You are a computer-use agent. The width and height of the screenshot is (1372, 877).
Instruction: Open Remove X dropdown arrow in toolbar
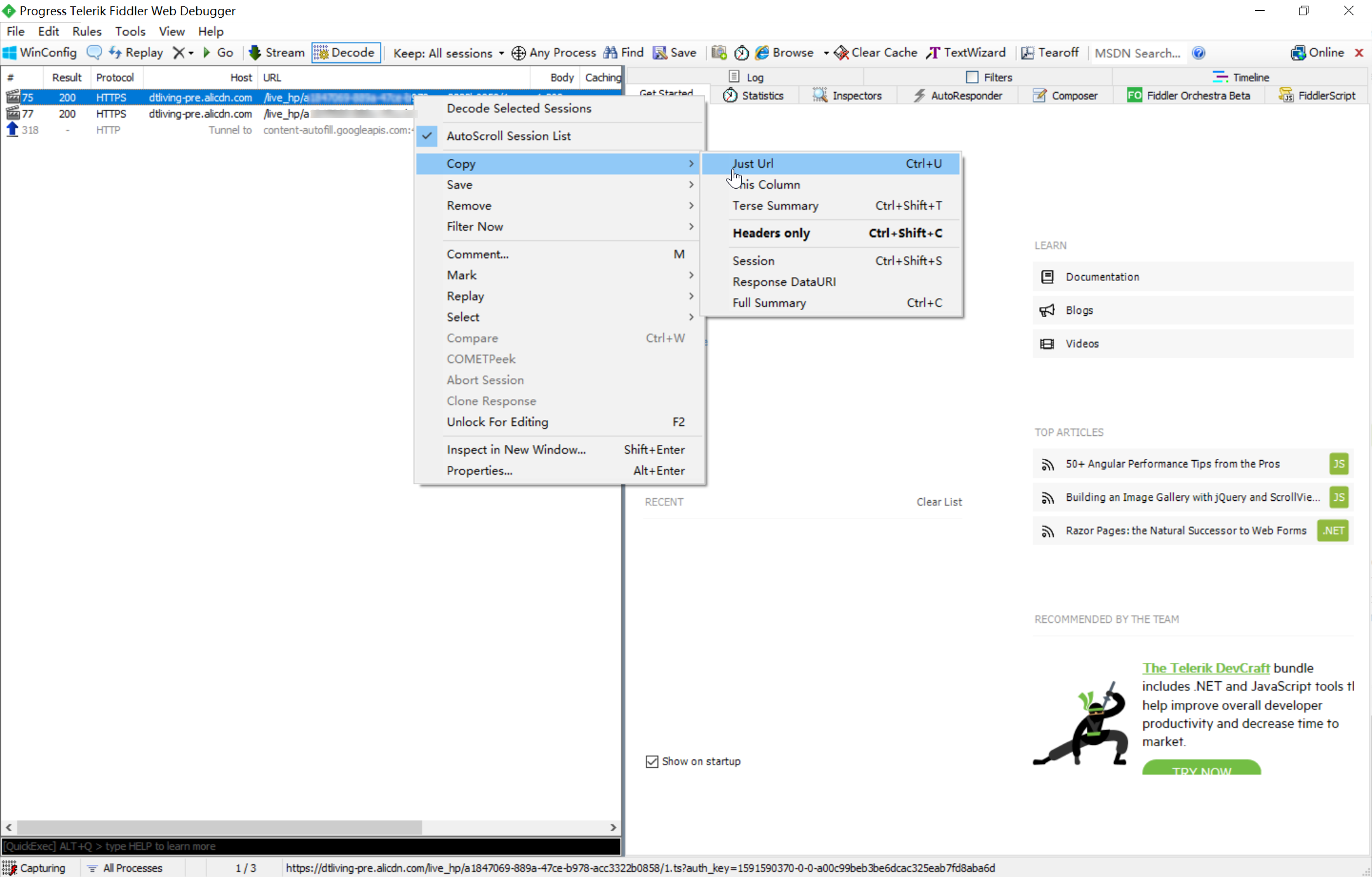[190, 53]
